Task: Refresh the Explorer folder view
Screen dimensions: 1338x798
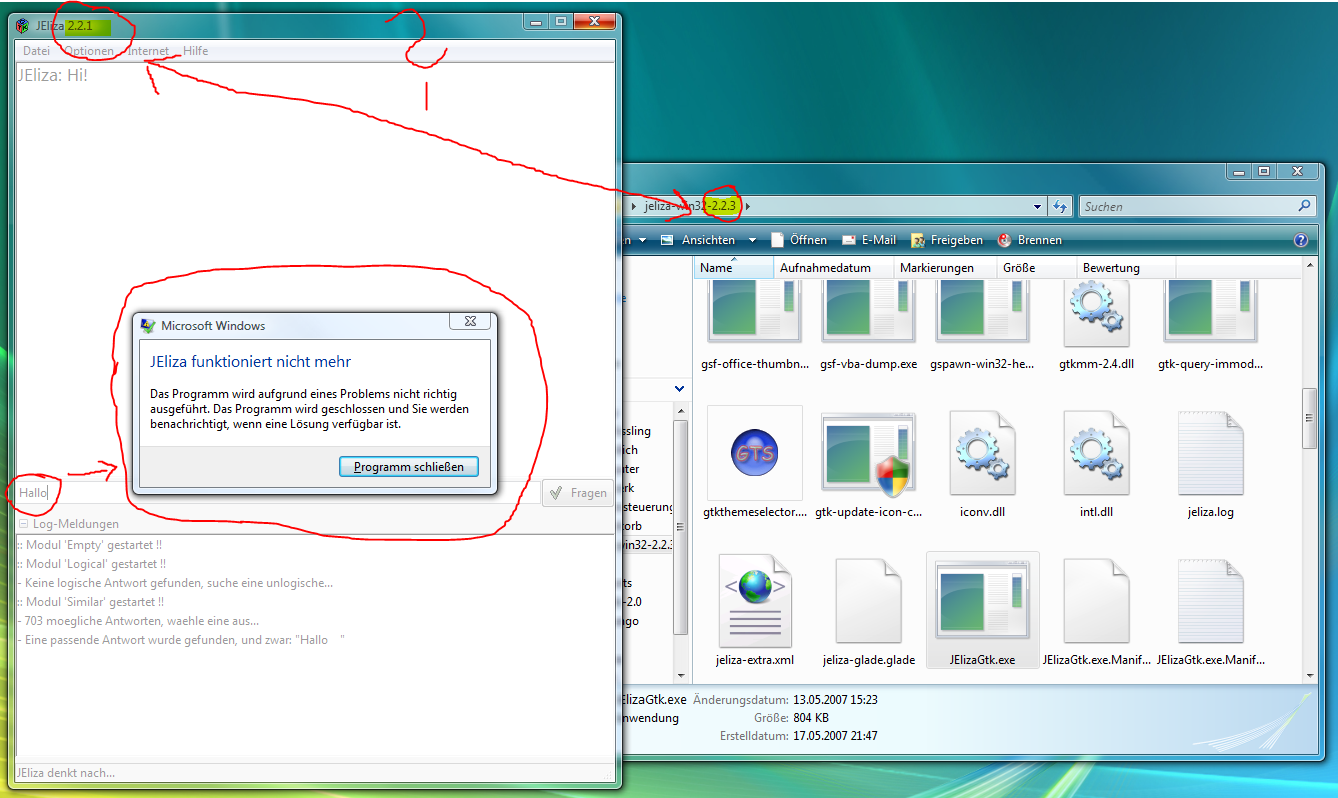Action: [1060, 206]
